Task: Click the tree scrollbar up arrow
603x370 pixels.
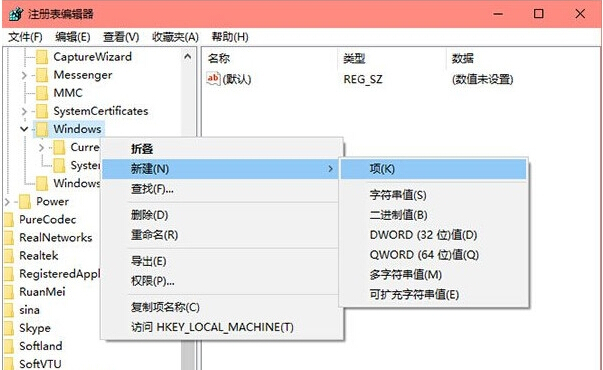Action: [x=188, y=57]
